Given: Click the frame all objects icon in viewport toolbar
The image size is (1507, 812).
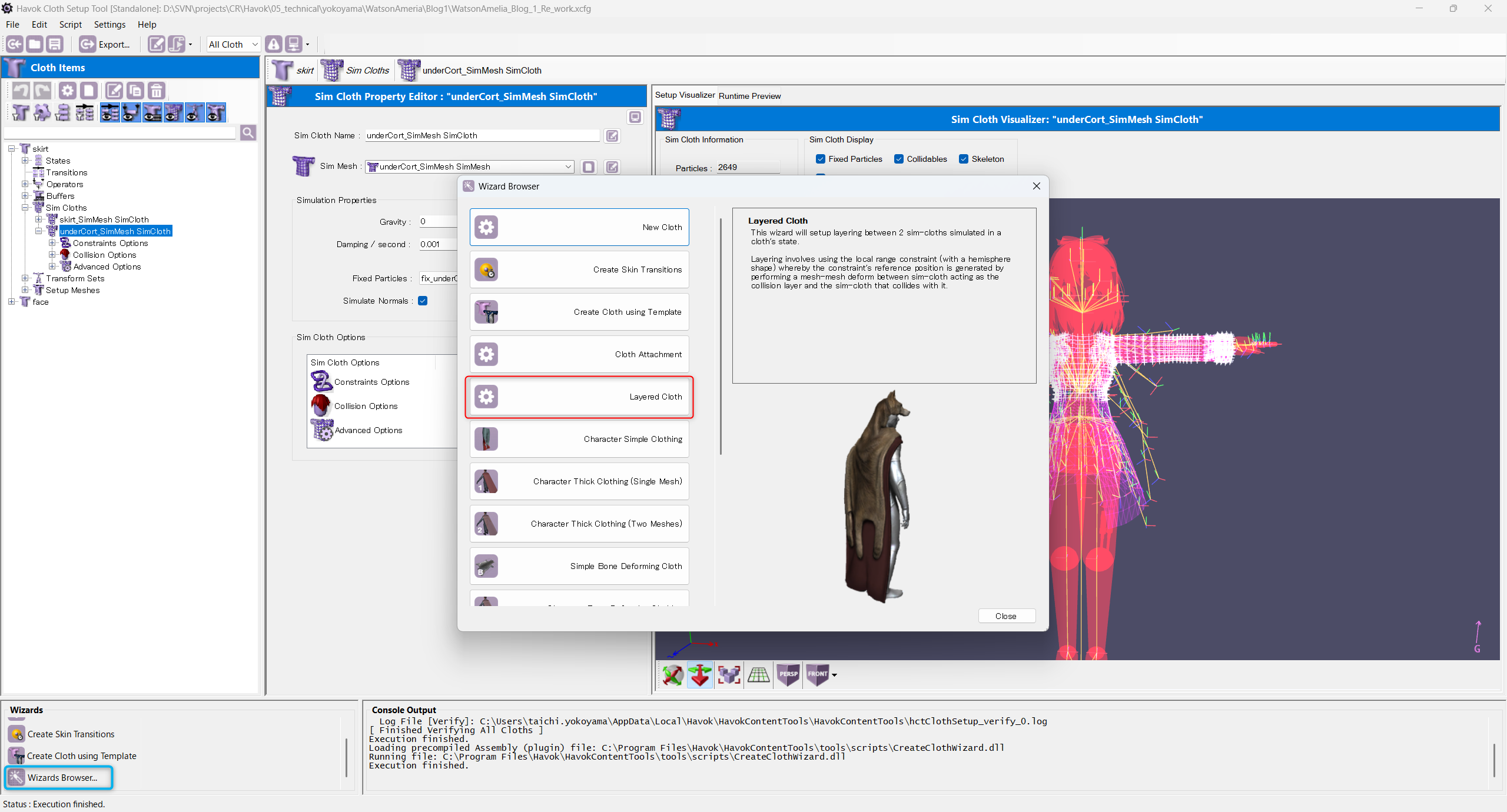Looking at the screenshot, I should click(x=729, y=675).
